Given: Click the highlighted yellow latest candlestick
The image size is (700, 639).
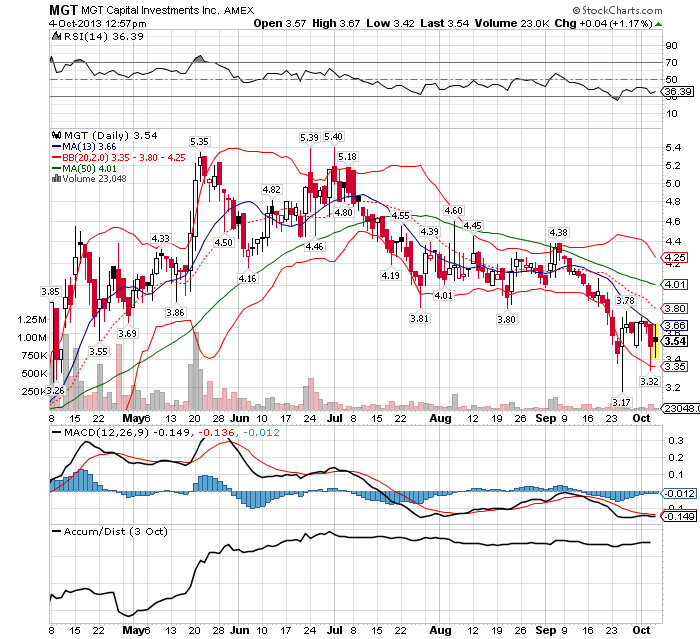Looking at the screenshot, I should click(x=655, y=341).
